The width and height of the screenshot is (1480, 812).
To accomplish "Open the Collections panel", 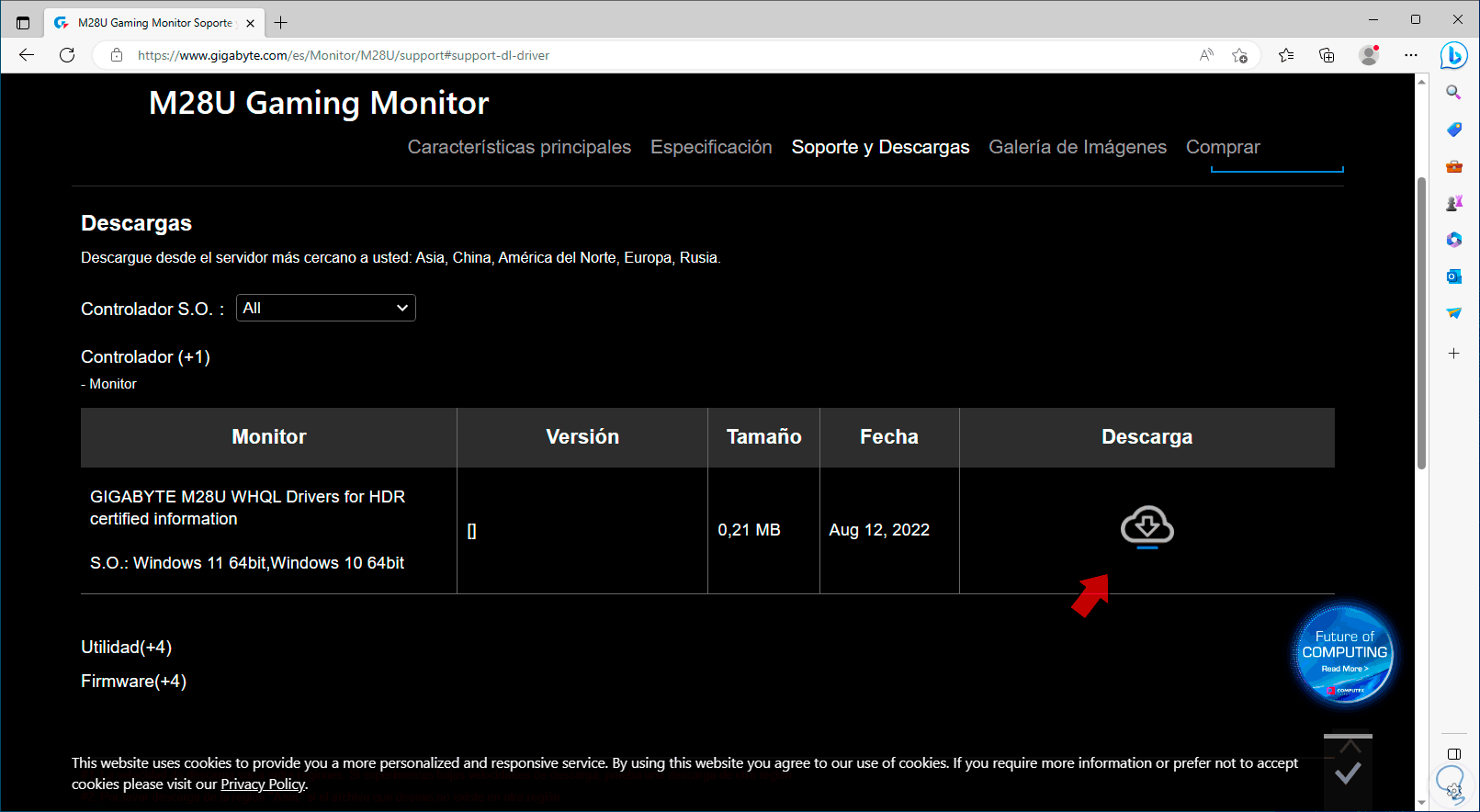I will click(x=1327, y=55).
